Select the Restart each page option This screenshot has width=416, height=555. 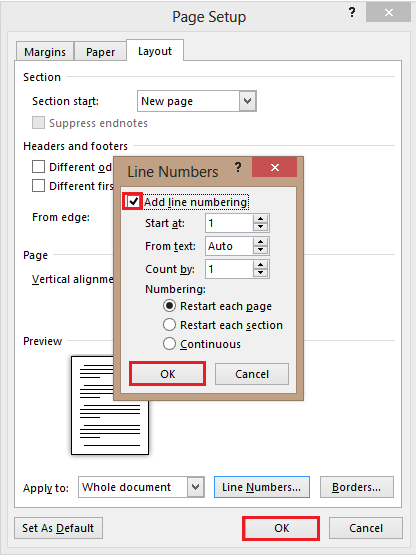(x=169, y=305)
